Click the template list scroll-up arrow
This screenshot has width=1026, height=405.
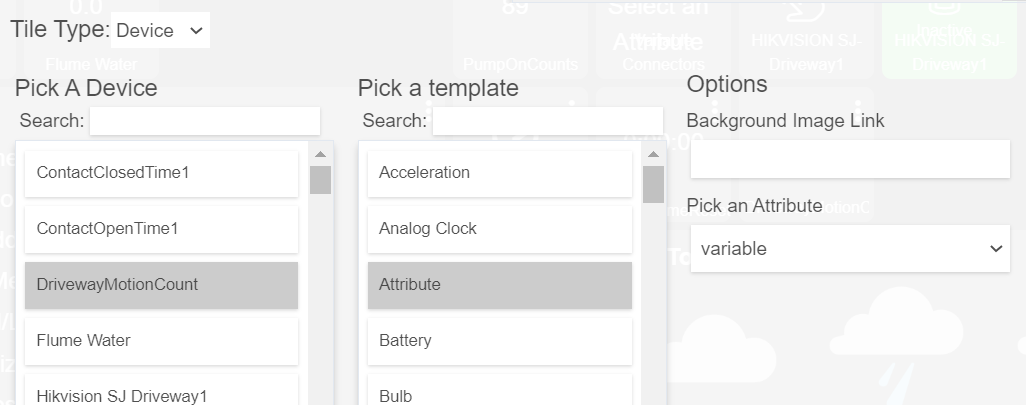(x=654, y=154)
